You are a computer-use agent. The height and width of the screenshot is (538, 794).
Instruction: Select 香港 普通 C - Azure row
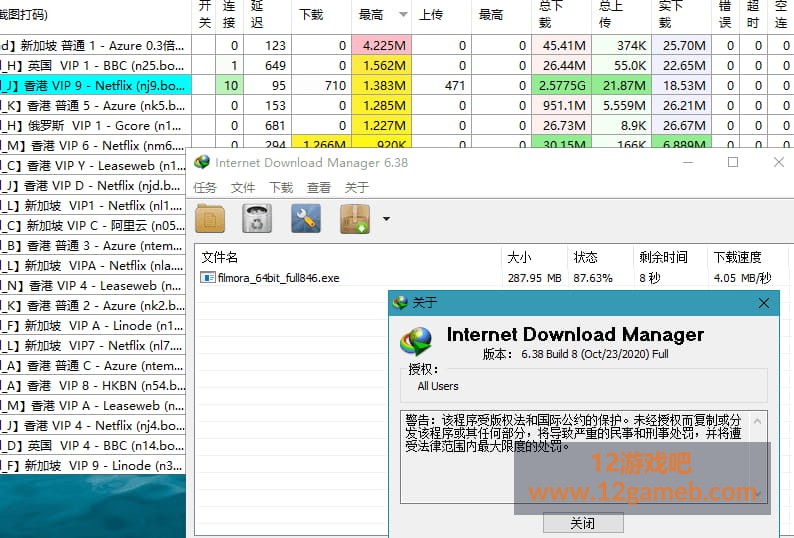click(x=93, y=366)
